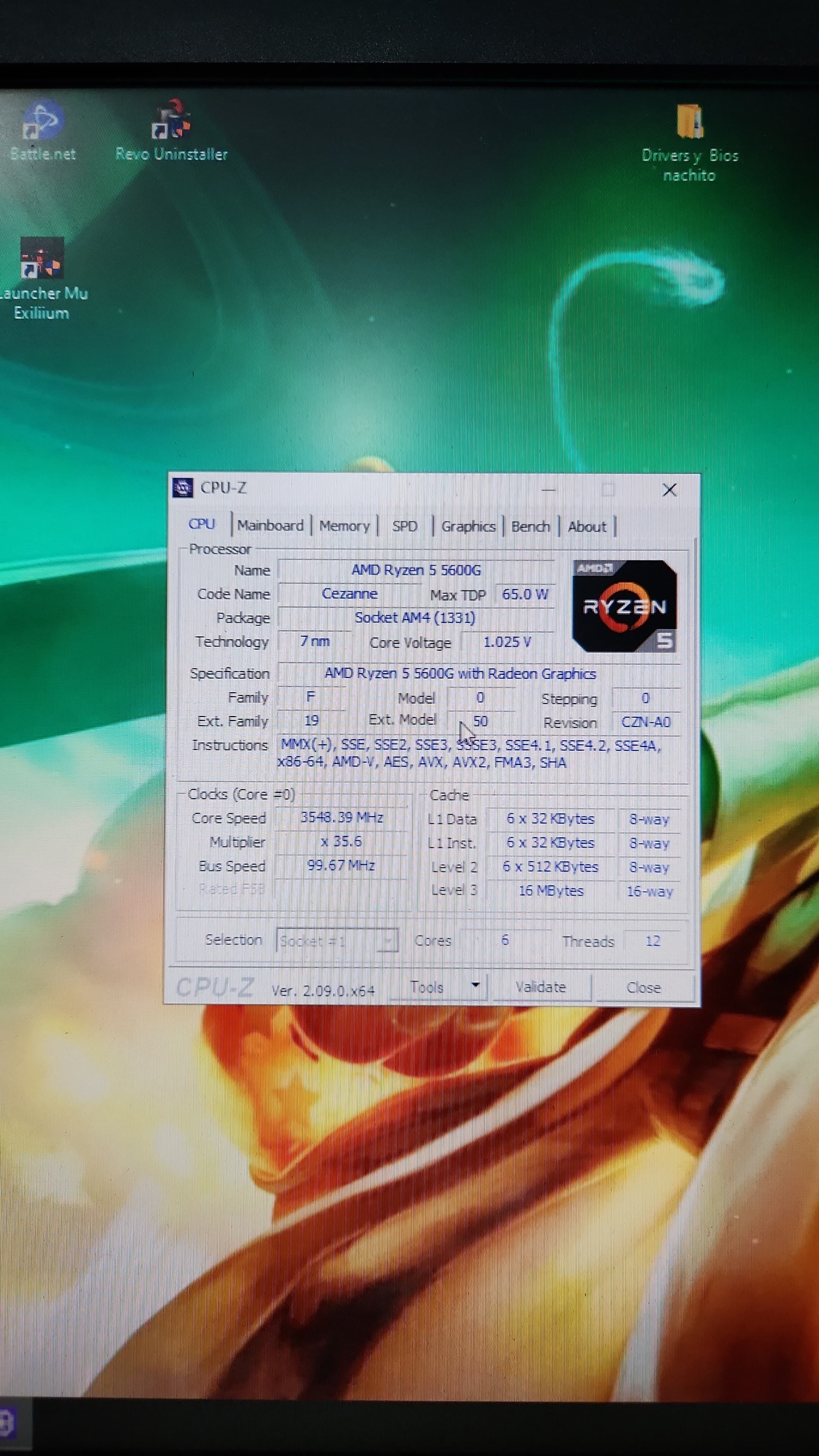The height and width of the screenshot is (1456, 819).
Task: Select the Ext. Model value 50
Action: pos(480,721)
